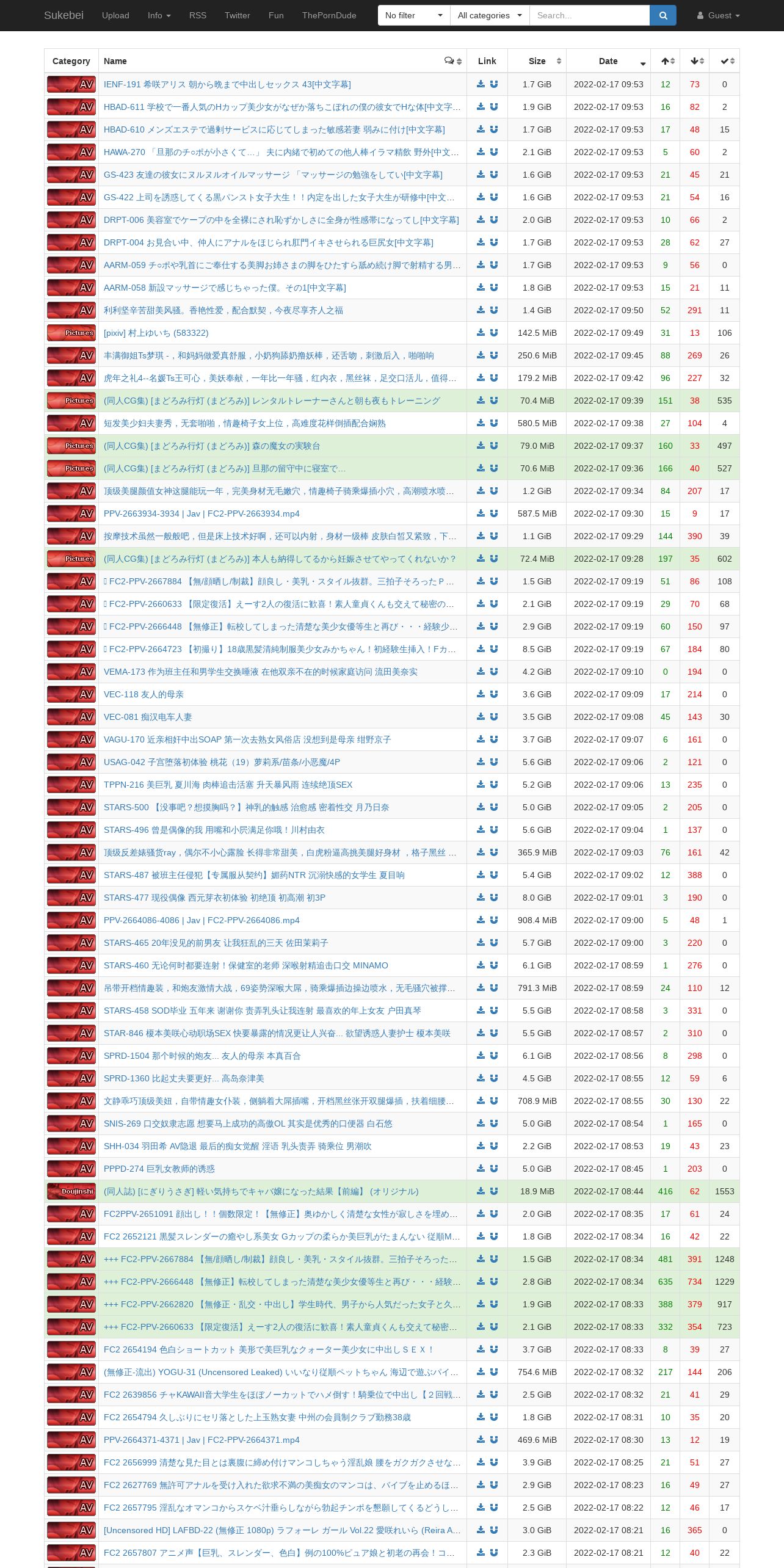Open magnet link for AARM-058 row
The height and width of the screenshot is (1568, 784).
tap(494, 288)
